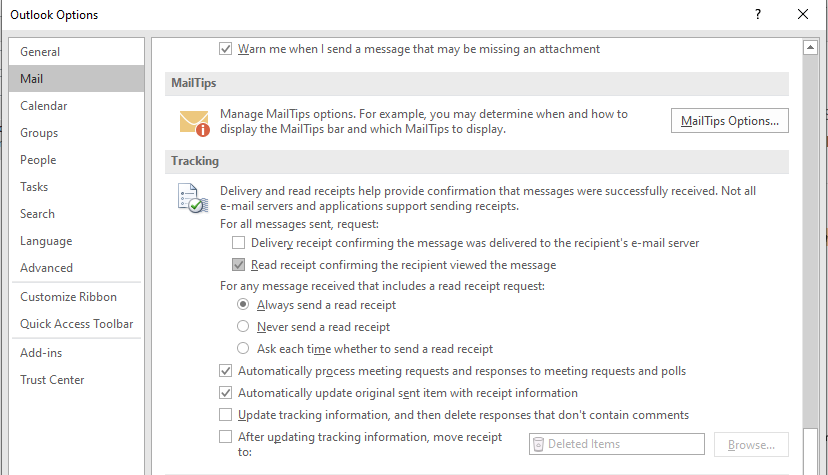Choose Ask each time for read receipt
Image resolution: width=828 pixels, height=475 pixels.
click(x=243, y=349)
